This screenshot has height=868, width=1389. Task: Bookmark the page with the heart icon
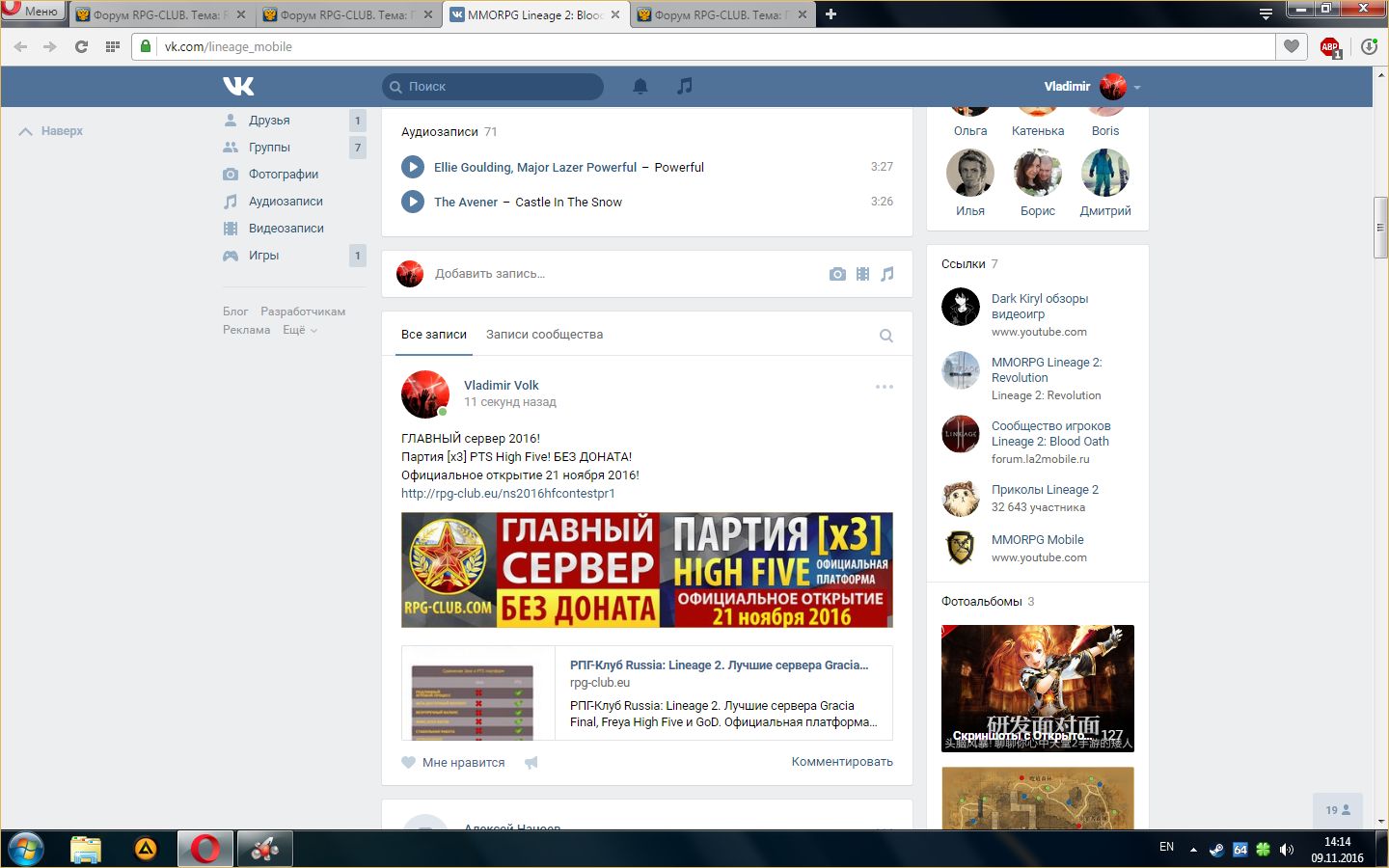[x=1292, y=46]
